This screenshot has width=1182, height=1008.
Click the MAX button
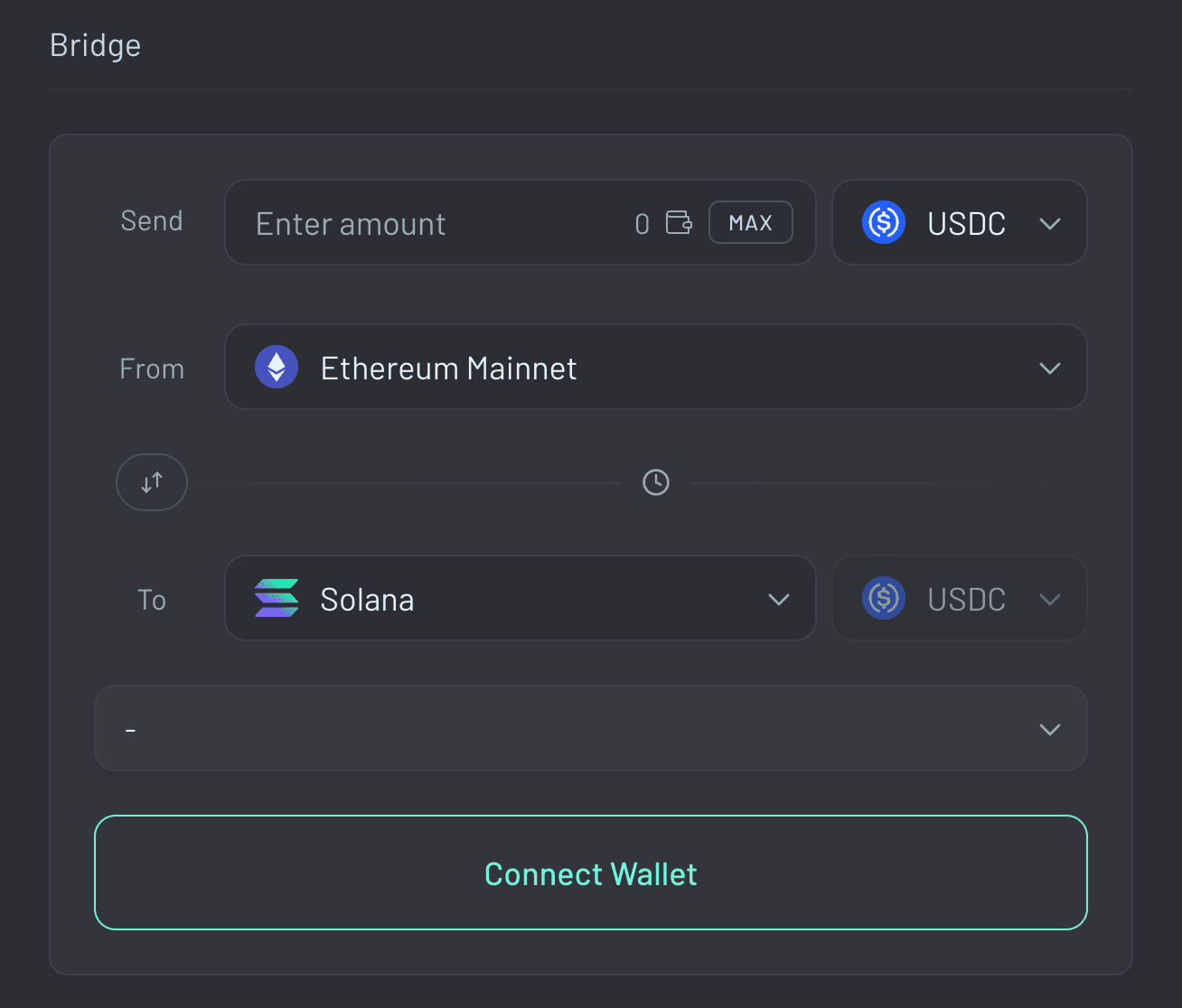click(750, 222)
